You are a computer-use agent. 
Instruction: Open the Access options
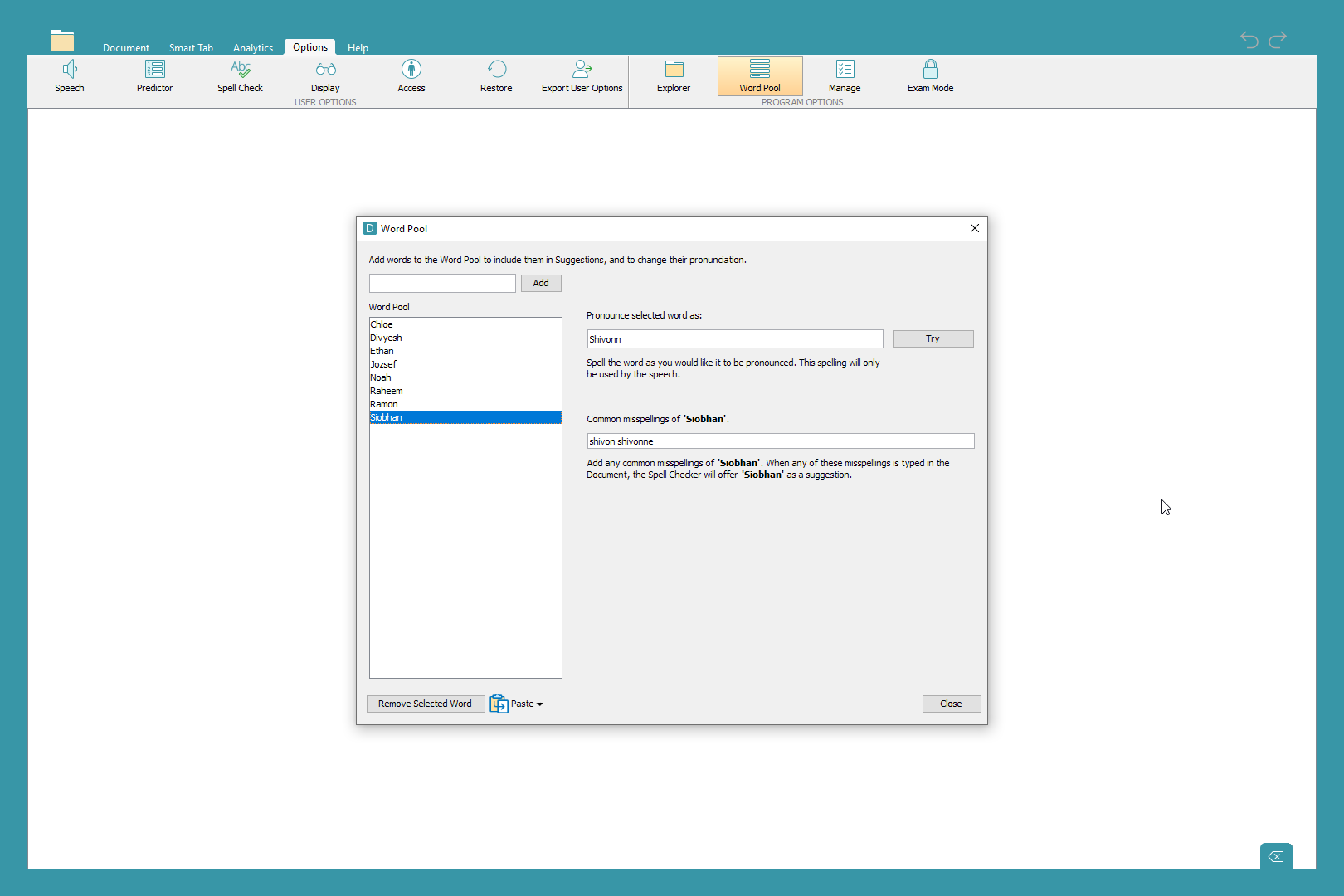(411, 75)
